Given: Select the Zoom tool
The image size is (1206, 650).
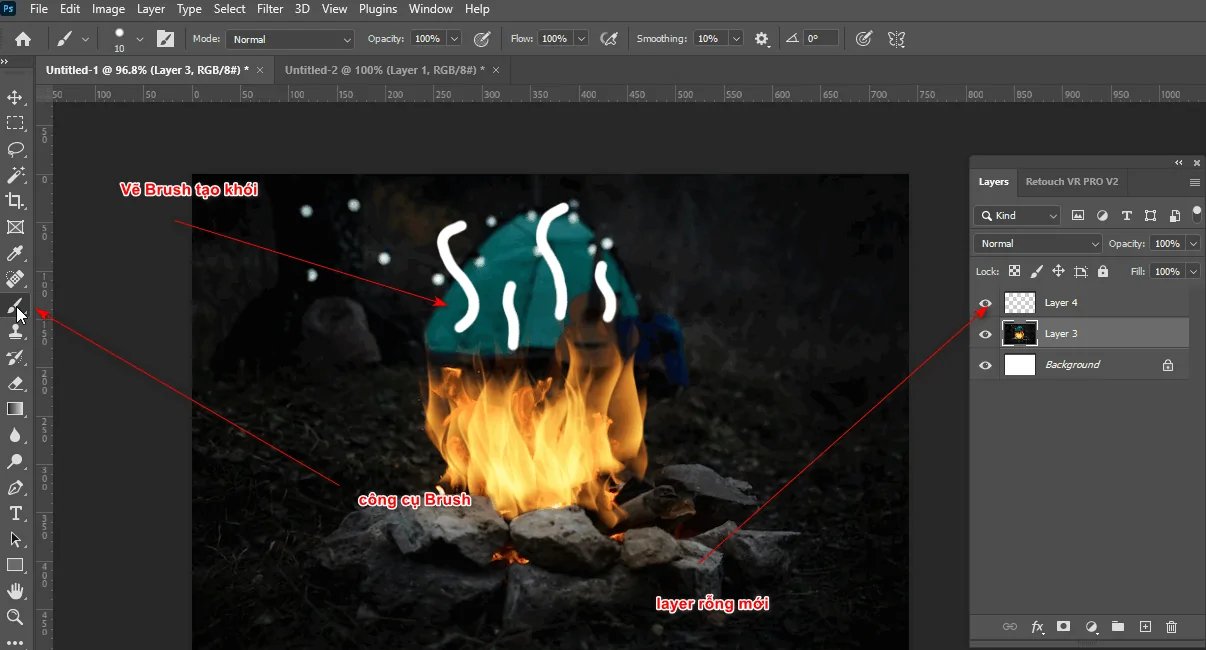Looking at the screenshot, I should (x=15, y=616).
